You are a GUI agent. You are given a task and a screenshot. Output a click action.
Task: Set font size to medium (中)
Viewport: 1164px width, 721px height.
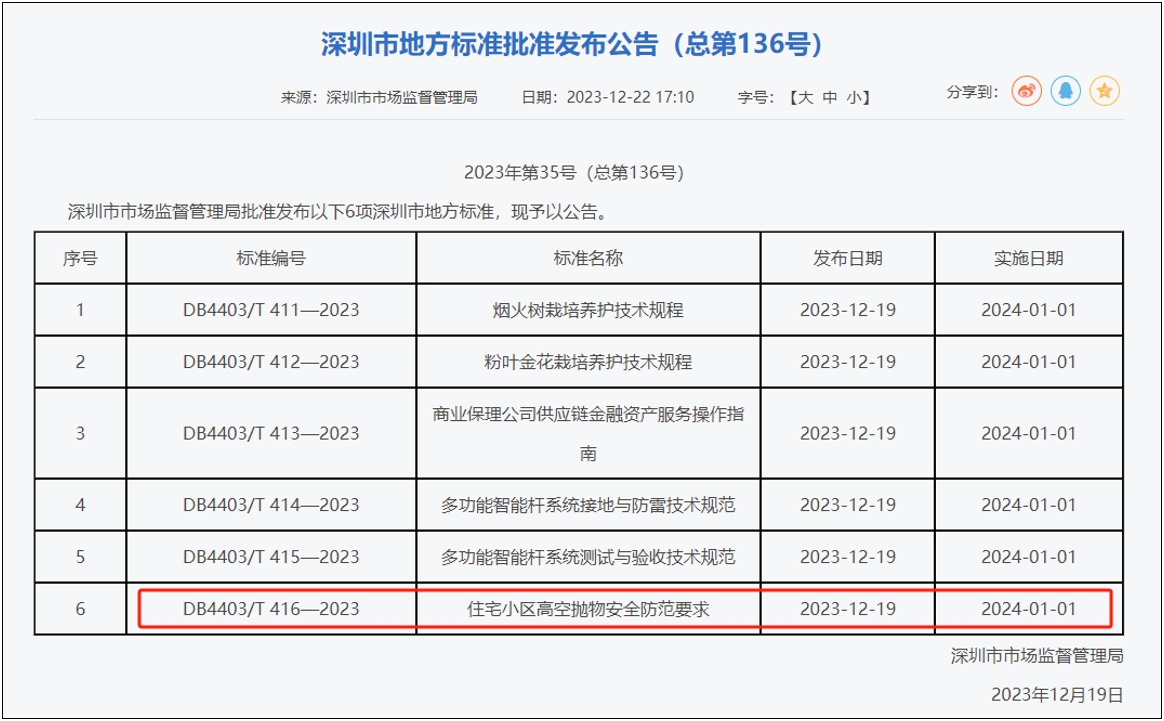pyautogui.click(x=830, y=97)
